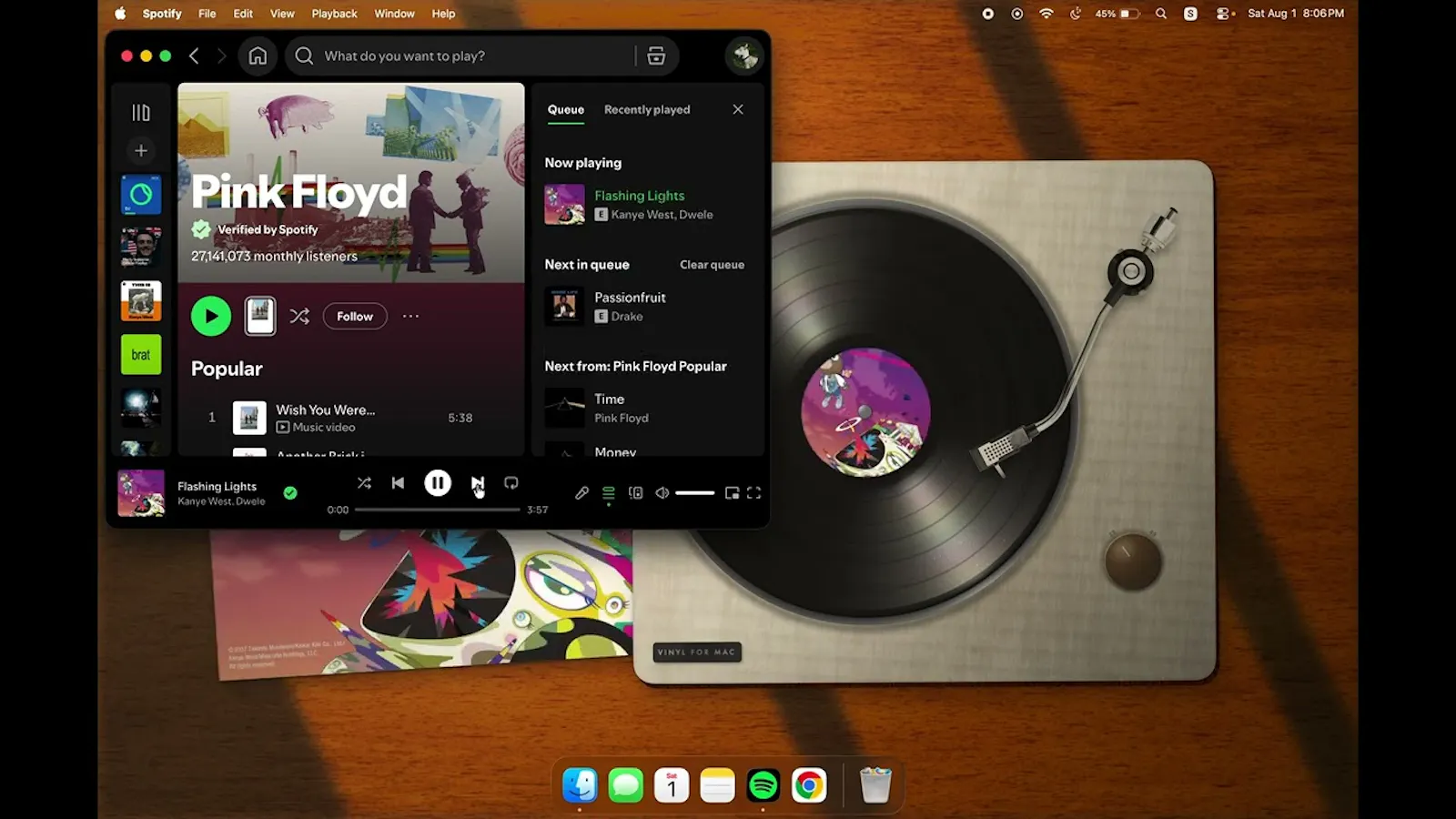Image resolution: width=1456 pixels, height=819 pixels.
Task: Toggle repeat mode
Action: click(x=511, y=483)
